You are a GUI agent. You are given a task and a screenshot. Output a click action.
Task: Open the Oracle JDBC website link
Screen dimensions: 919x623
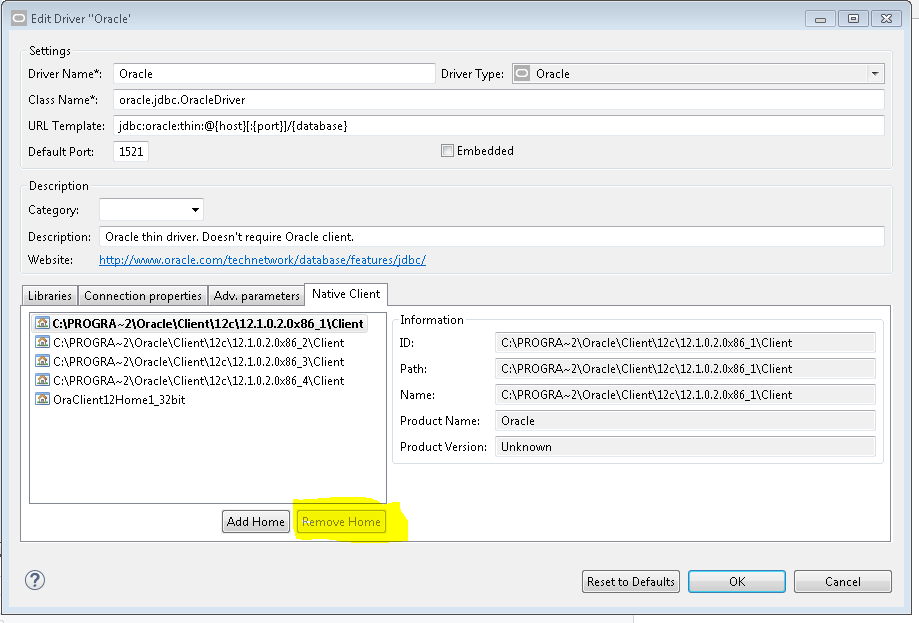coord(262,260)
